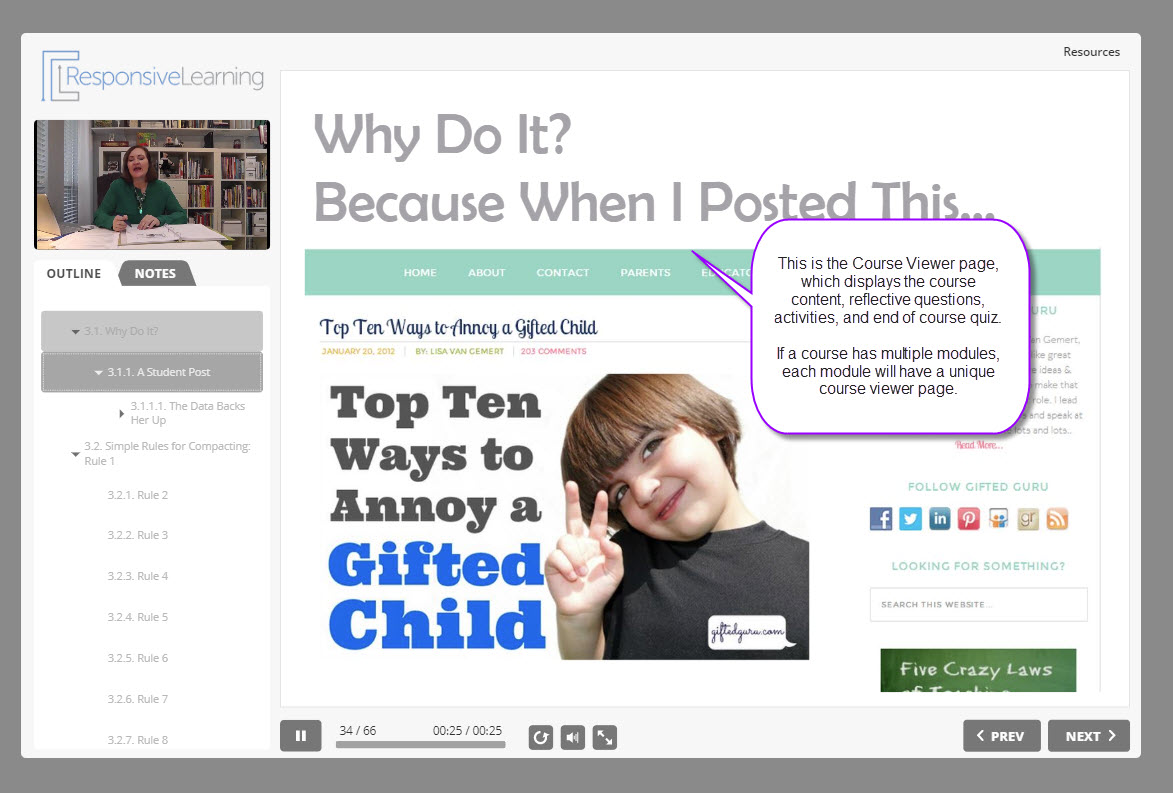Click the Goodreads icon under Follow Gifted Guru
Viewport: 1173px width, 793px height.
(1028, 518)
